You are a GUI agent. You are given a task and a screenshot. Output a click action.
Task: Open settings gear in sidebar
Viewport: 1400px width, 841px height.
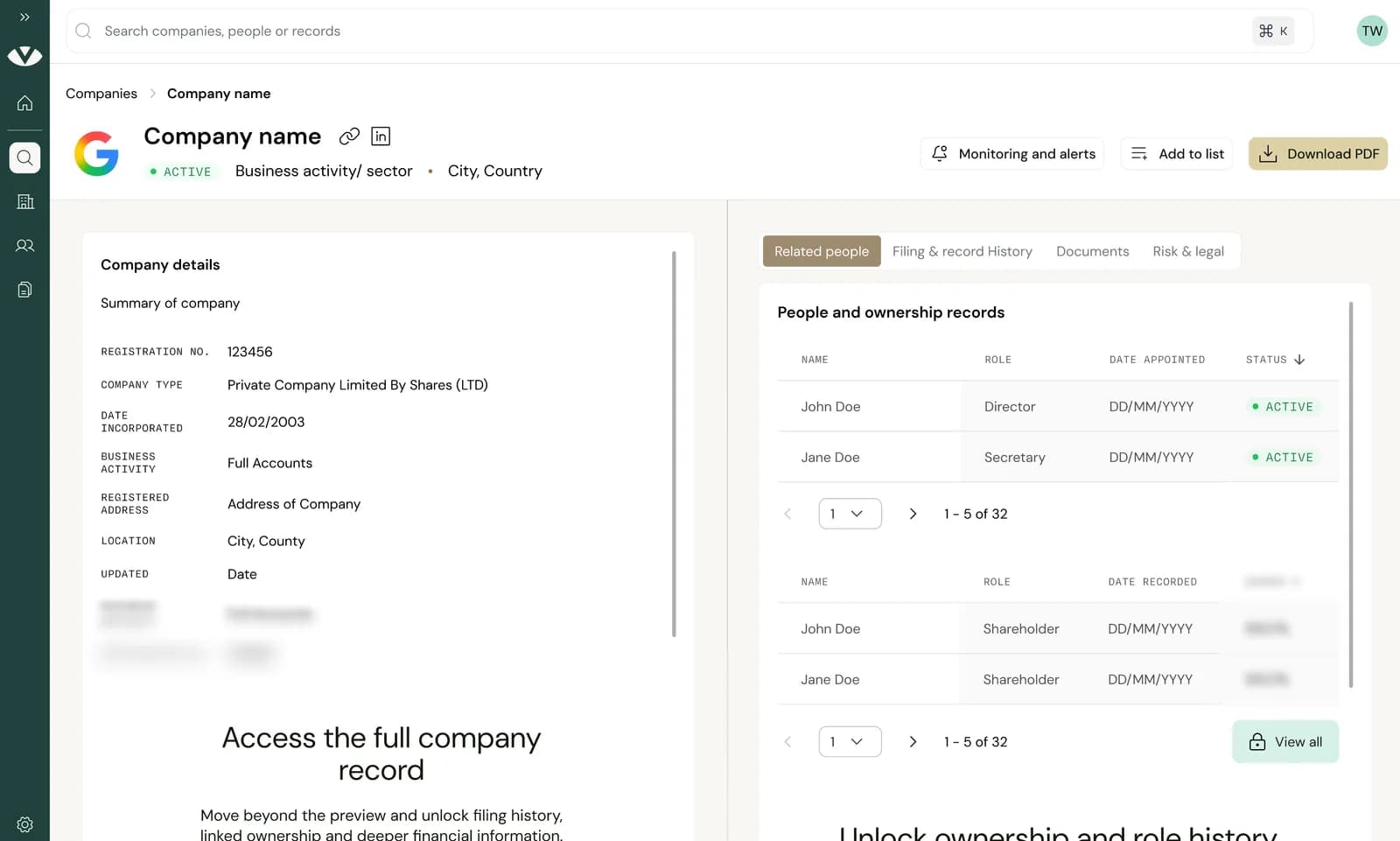point(24,824)
